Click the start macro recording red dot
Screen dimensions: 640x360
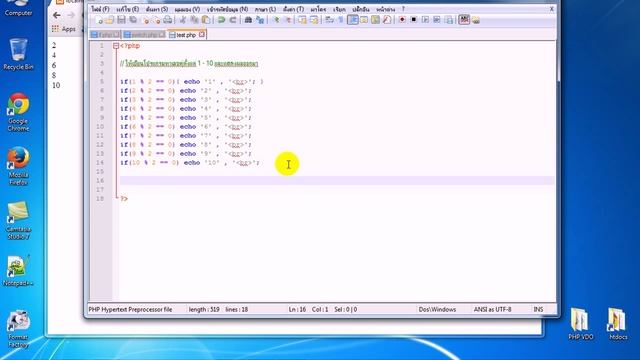pyautogui.click(x=402, y=20)
